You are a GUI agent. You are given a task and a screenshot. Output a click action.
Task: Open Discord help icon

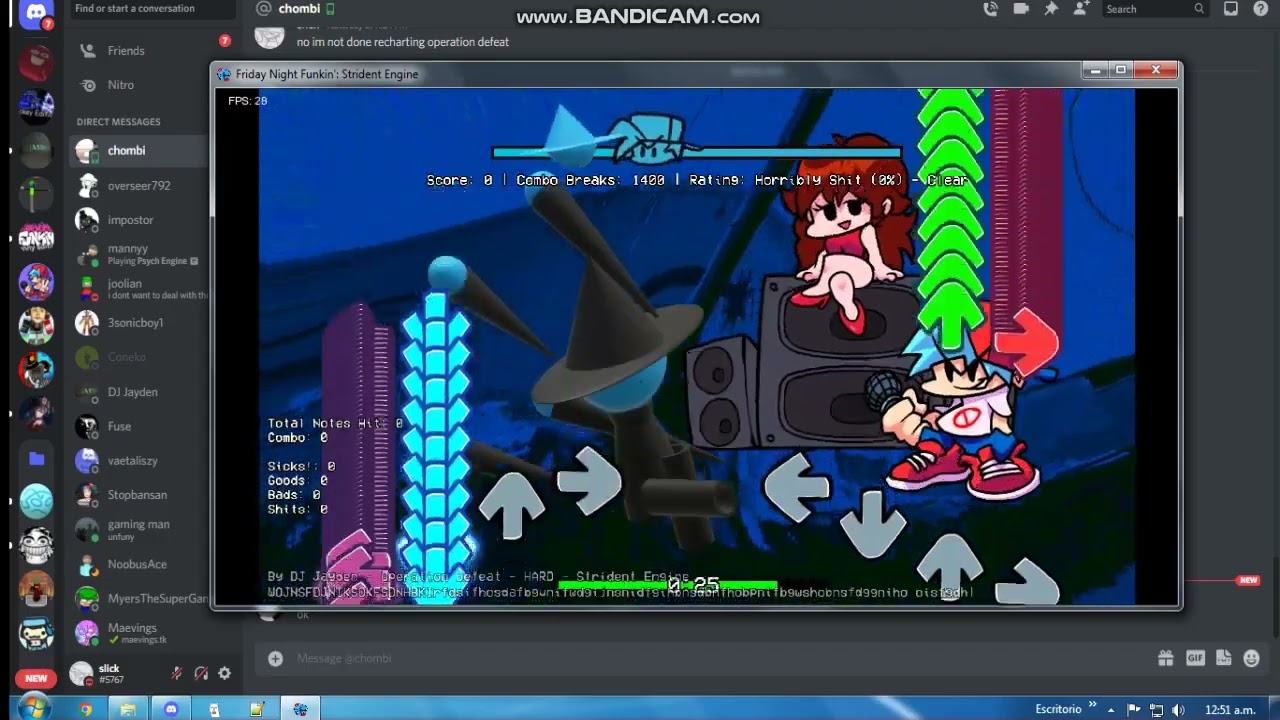(1260, 9)
